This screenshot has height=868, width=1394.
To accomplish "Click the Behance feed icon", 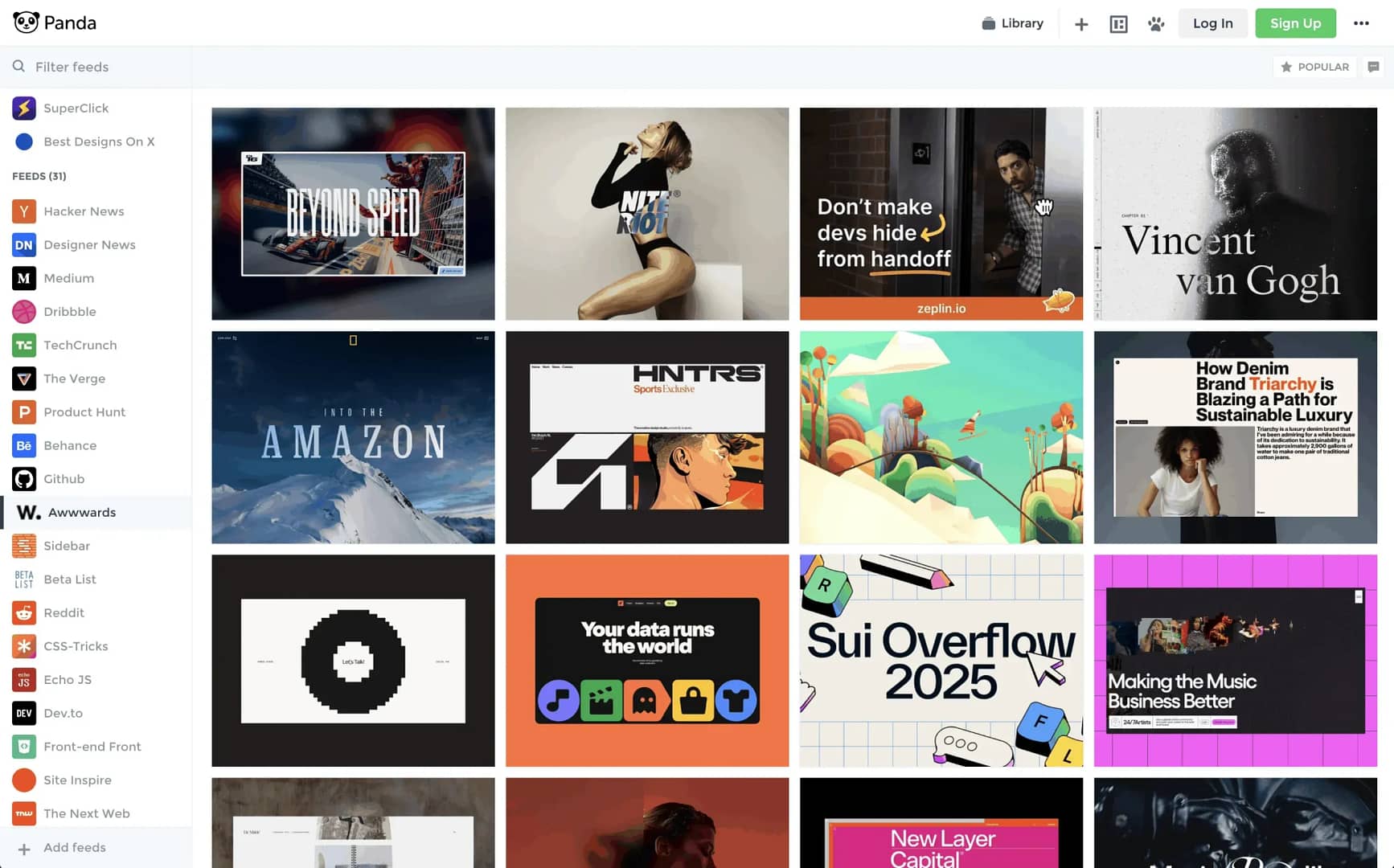I will tap(24, 445).
